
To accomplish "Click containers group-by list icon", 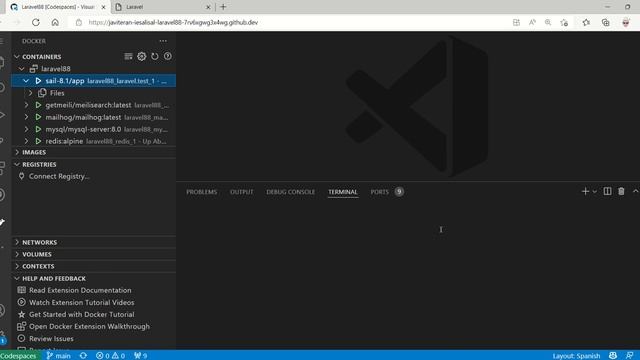I will 128,56.
